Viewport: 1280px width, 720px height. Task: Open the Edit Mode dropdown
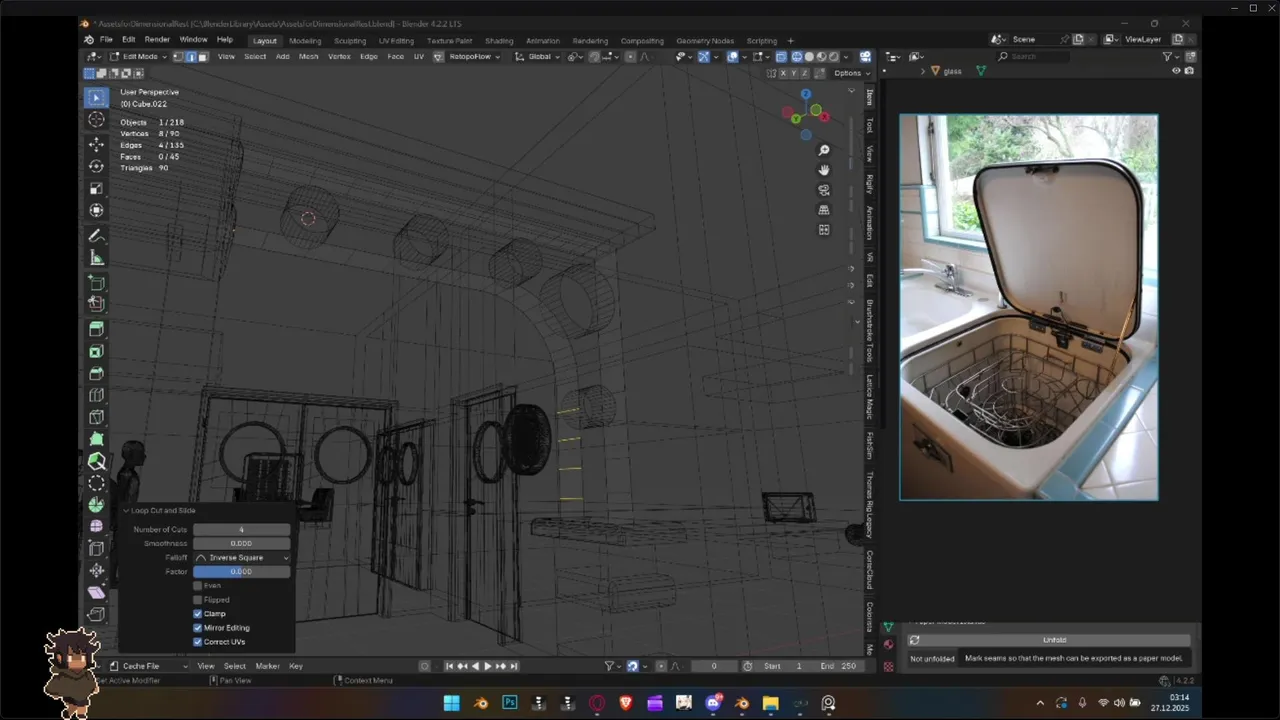tap(139, 57)
